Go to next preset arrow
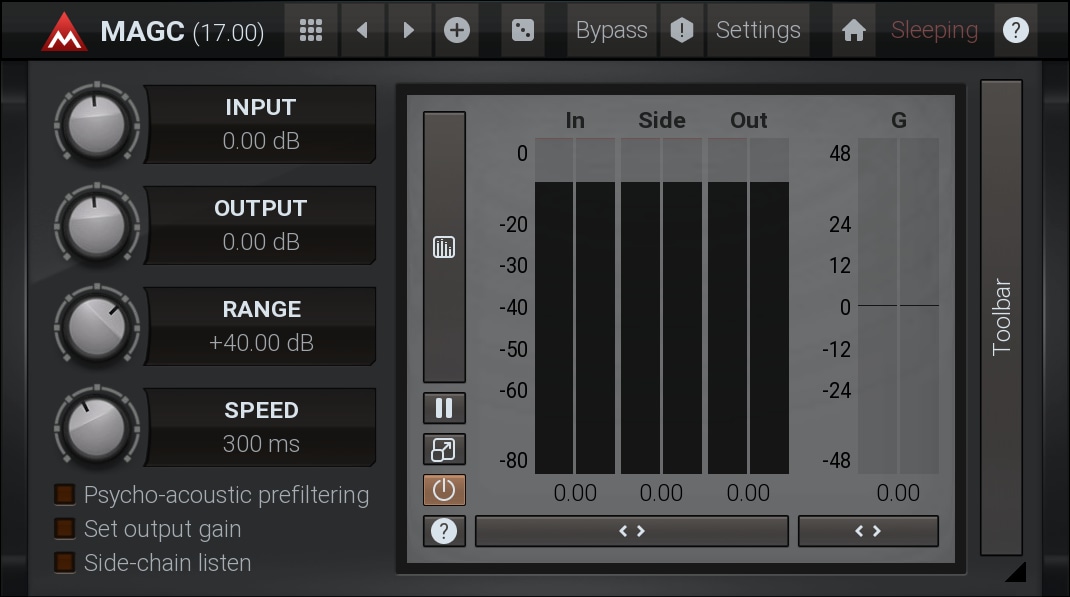Screen dimensions: 1070x597 pyautogui.click(x=408, y=30)
